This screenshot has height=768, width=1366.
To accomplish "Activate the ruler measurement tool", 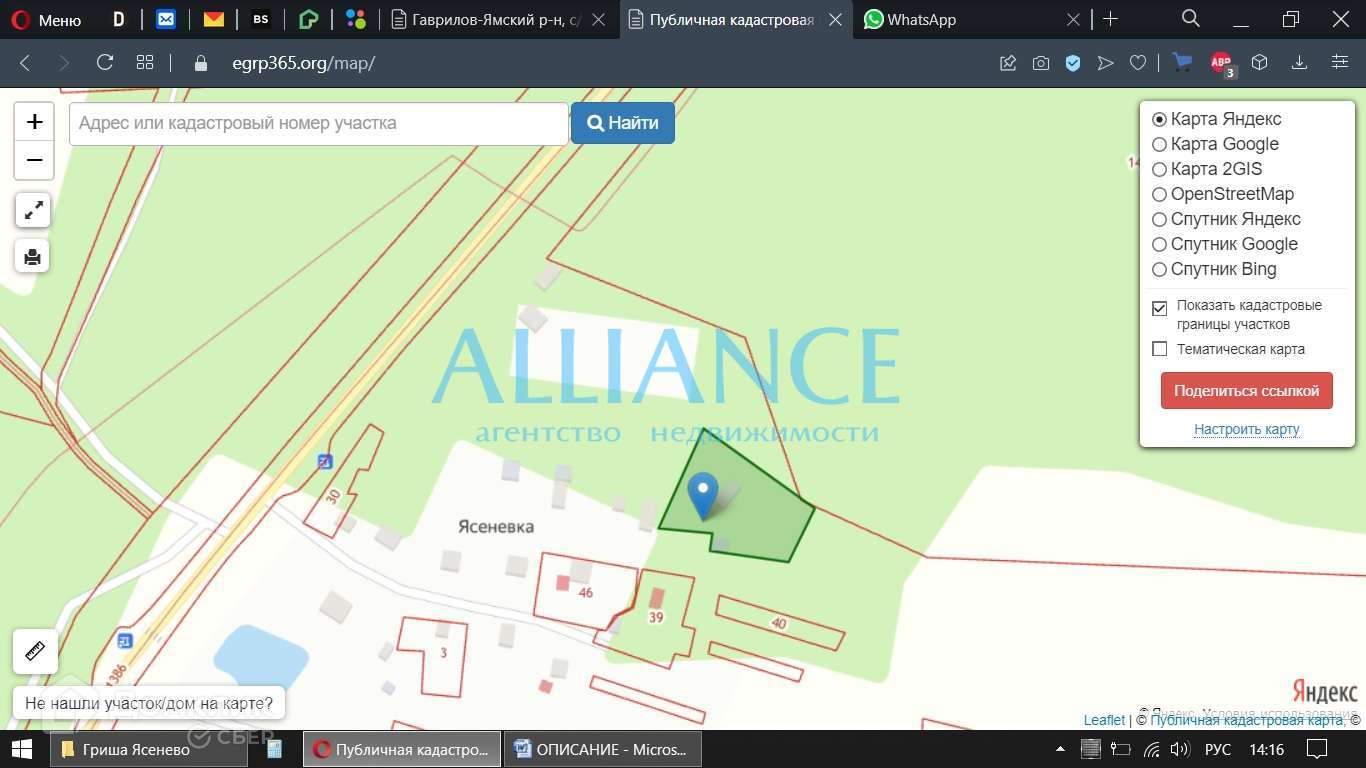I will tap(35, 651).
